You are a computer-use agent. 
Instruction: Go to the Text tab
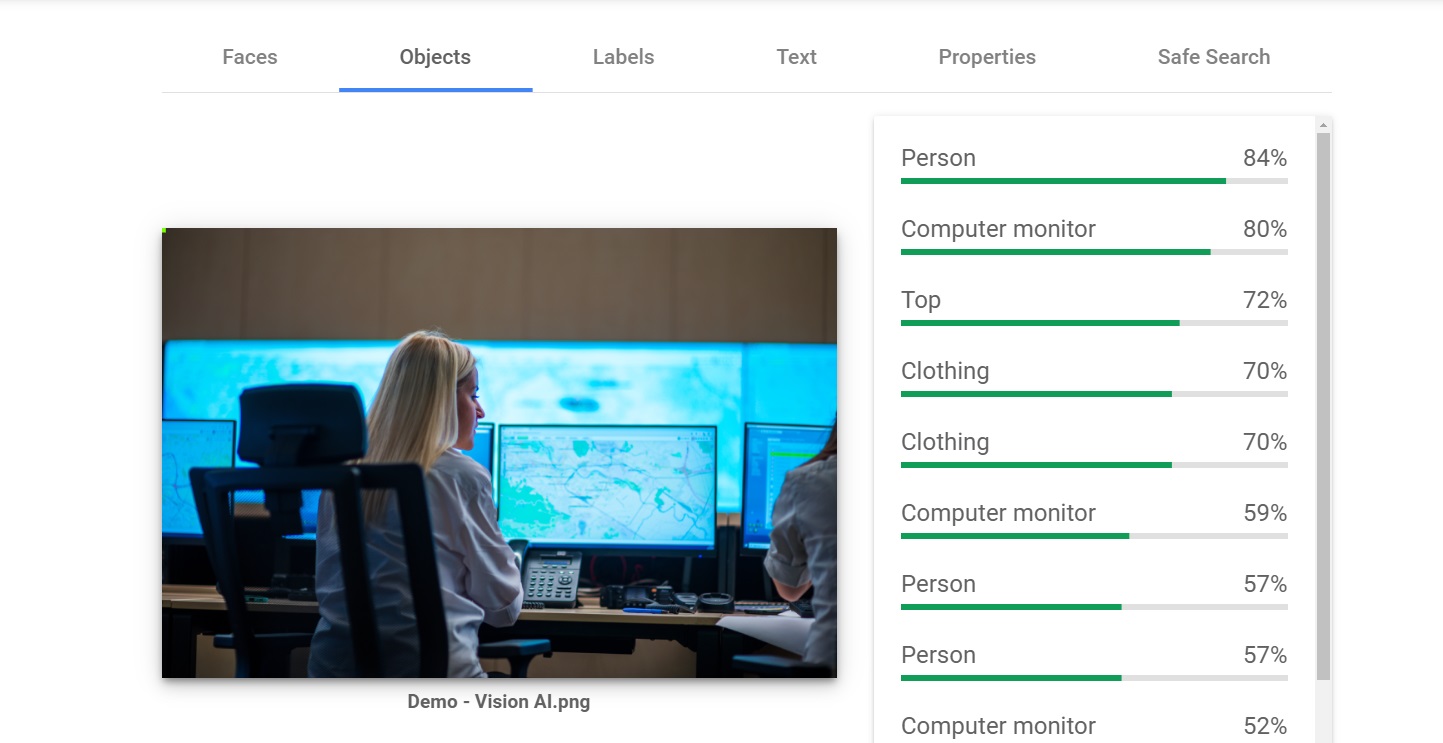click(x=796, y=57)
